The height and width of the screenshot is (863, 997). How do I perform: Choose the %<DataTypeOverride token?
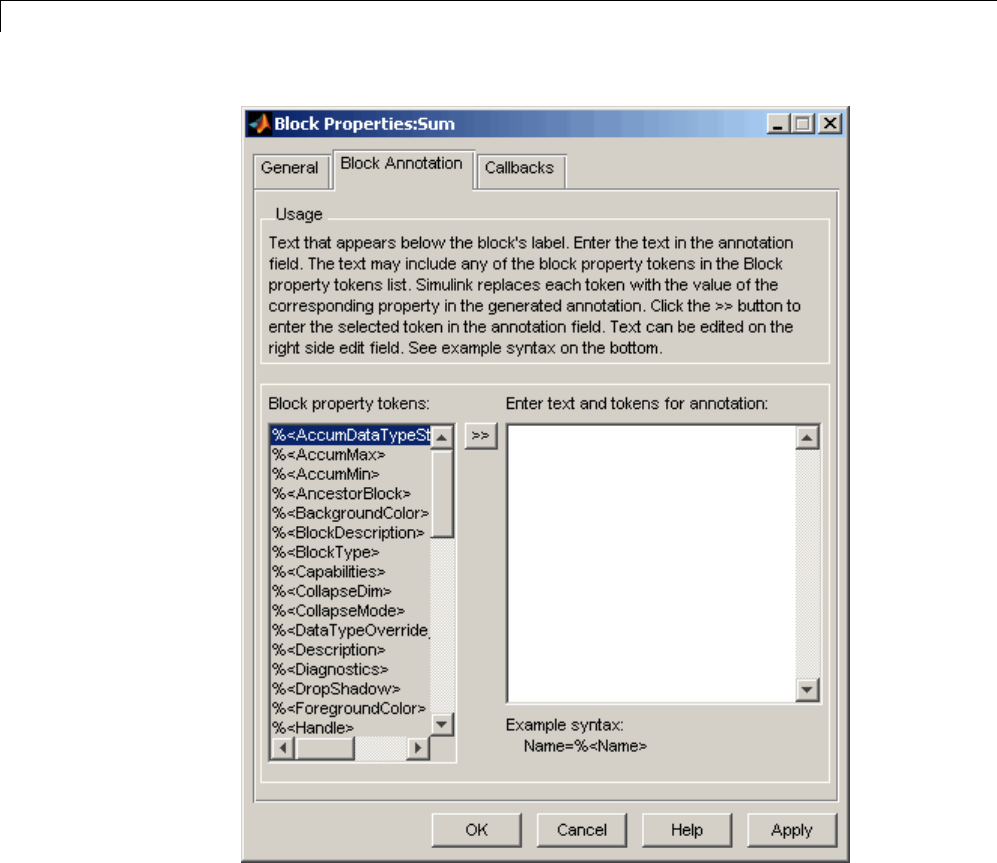(350, 630)
